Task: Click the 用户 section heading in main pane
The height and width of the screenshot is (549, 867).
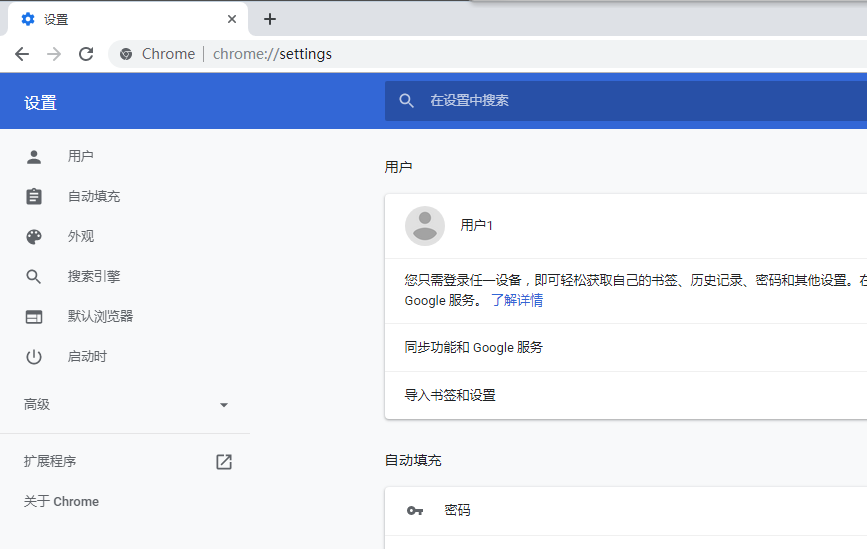Action: click(x=398, y=167)
